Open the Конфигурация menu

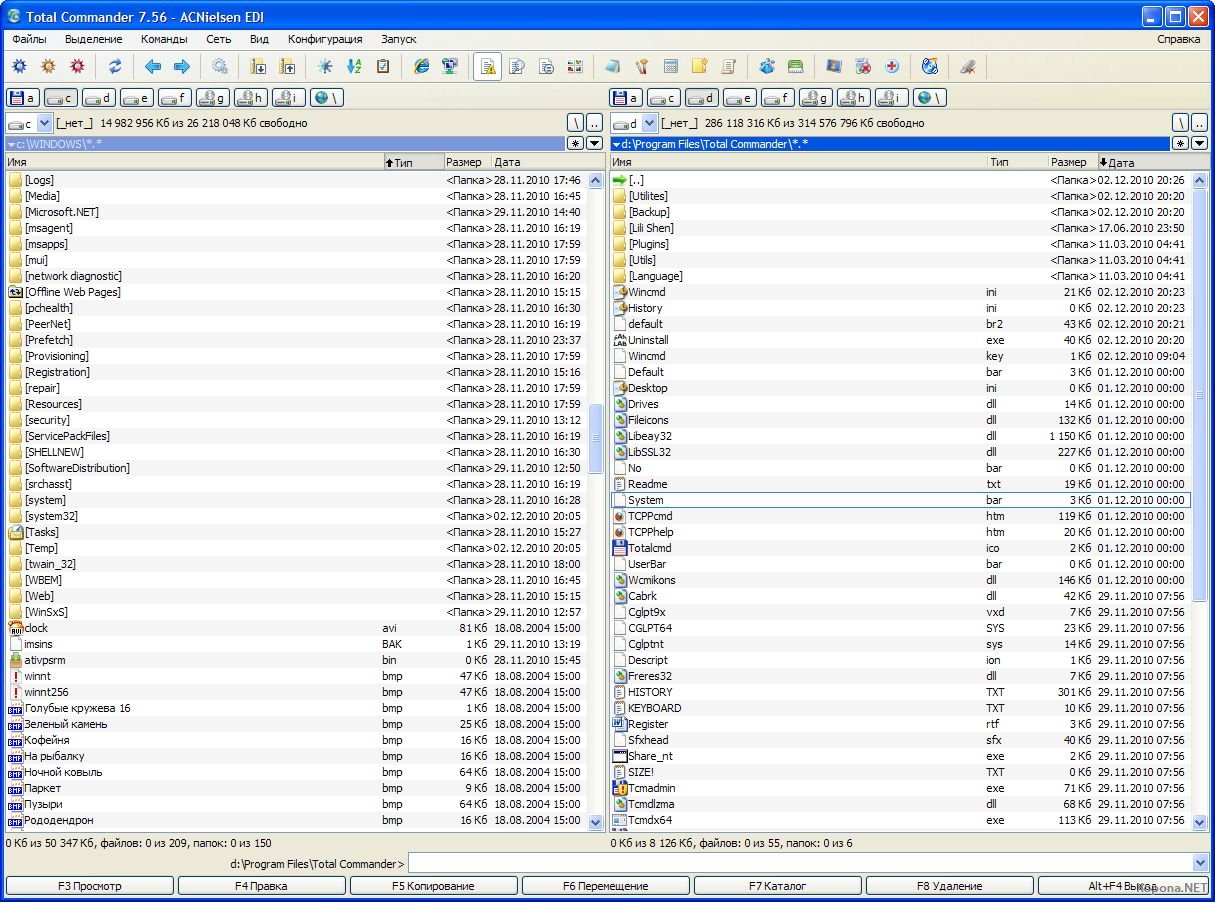(x=325, y=39)
